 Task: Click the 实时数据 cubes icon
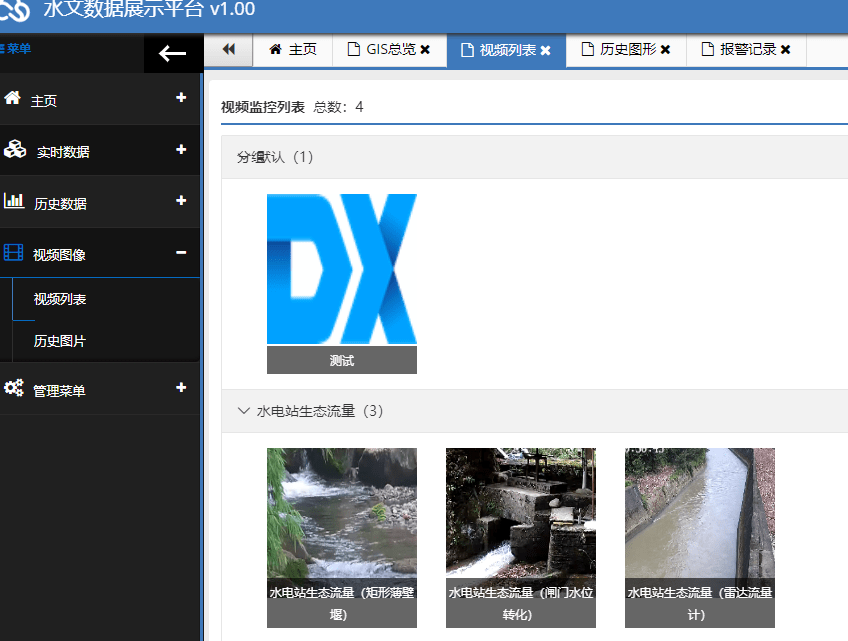(15, 149)
